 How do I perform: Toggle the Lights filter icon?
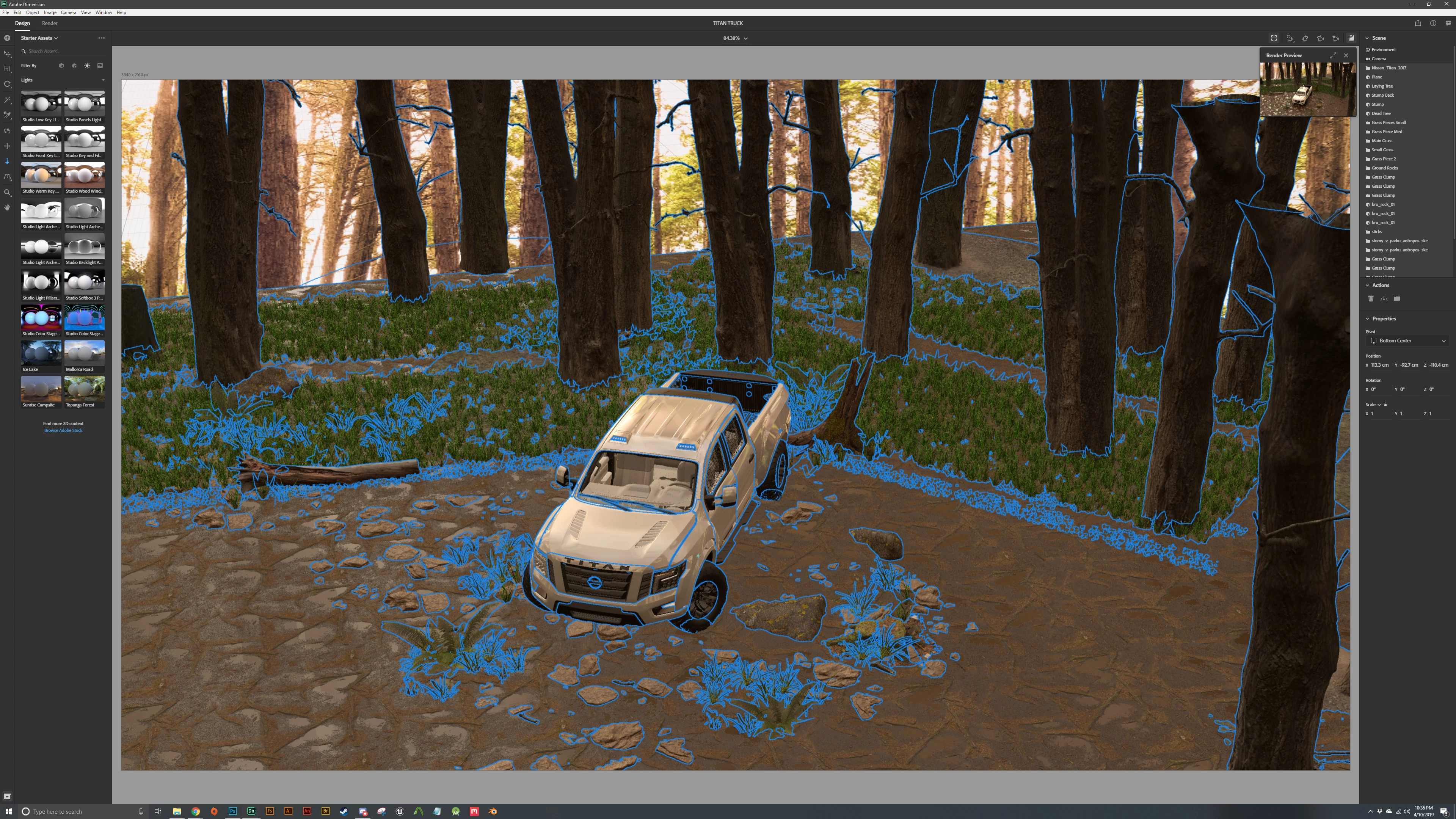click(x=87, y=66)
